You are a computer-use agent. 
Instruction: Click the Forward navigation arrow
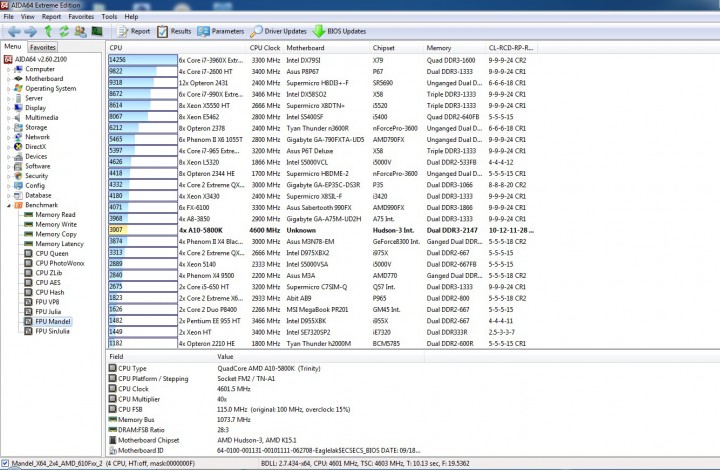pyautogui.click(x=31, y=31)
